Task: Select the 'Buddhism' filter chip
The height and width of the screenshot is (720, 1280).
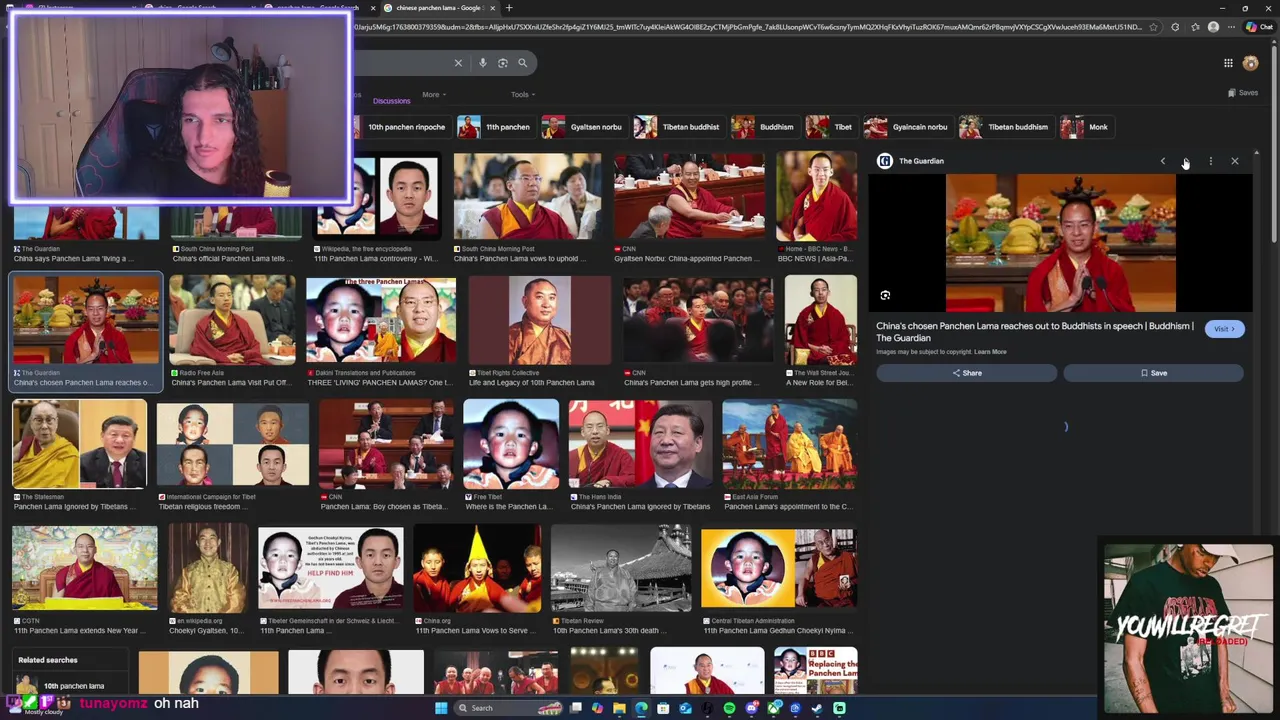Action: point(764,127)
